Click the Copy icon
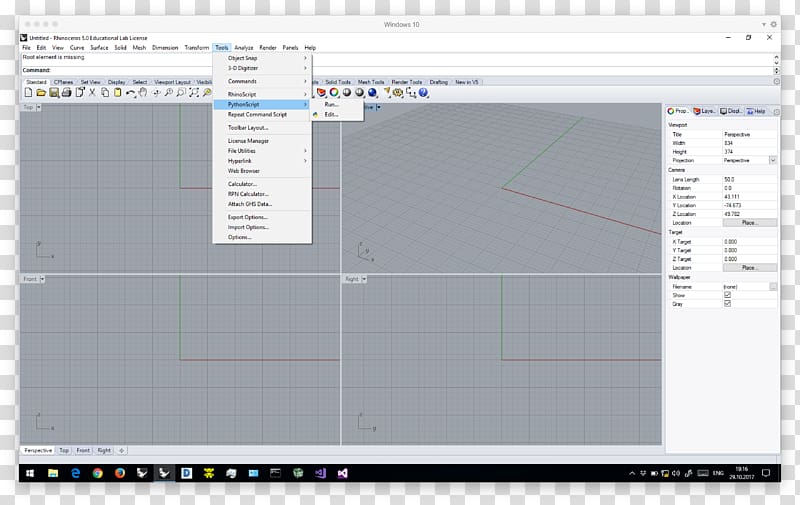 pos(105,92)
